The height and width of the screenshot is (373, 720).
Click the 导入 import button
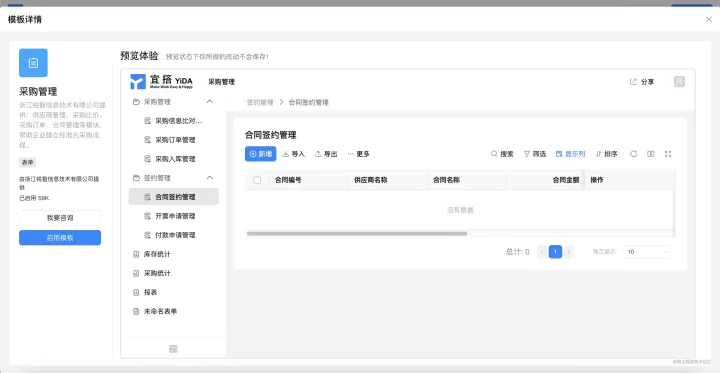(x=293, y=154)
